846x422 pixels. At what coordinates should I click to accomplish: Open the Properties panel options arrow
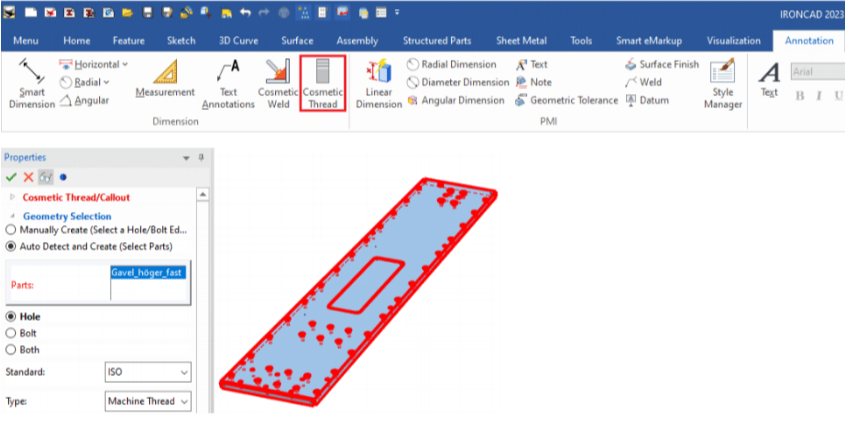click(x=187, y=158)
